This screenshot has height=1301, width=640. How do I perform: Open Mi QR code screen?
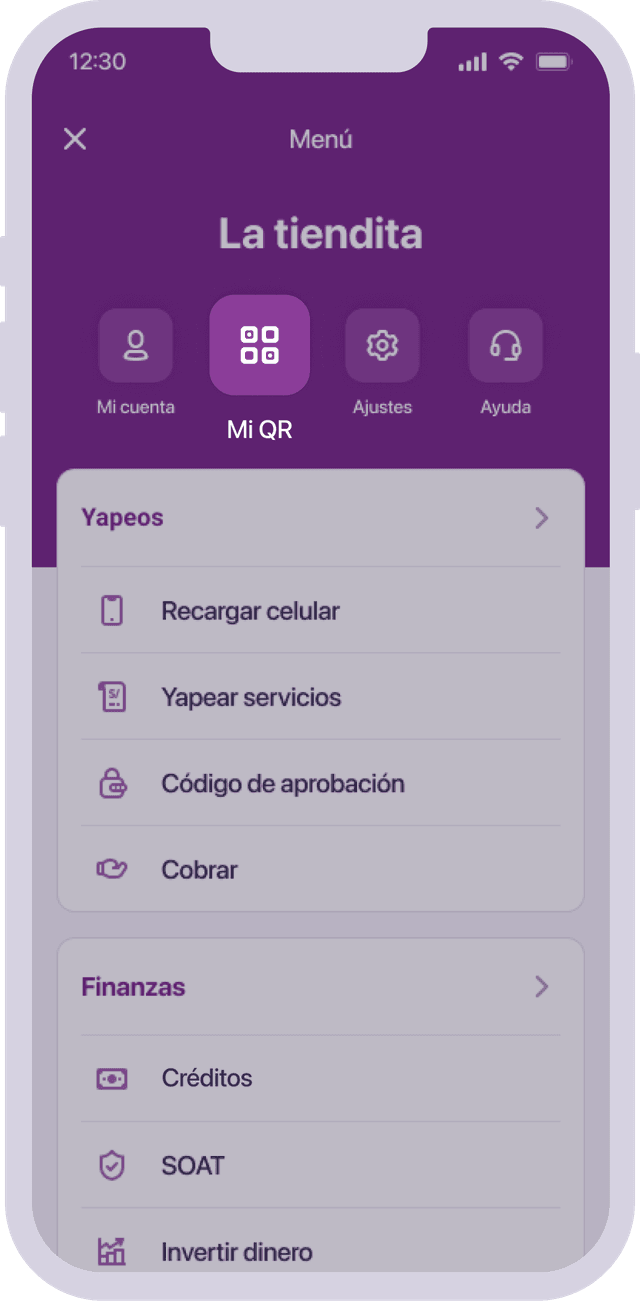[259, 345]
